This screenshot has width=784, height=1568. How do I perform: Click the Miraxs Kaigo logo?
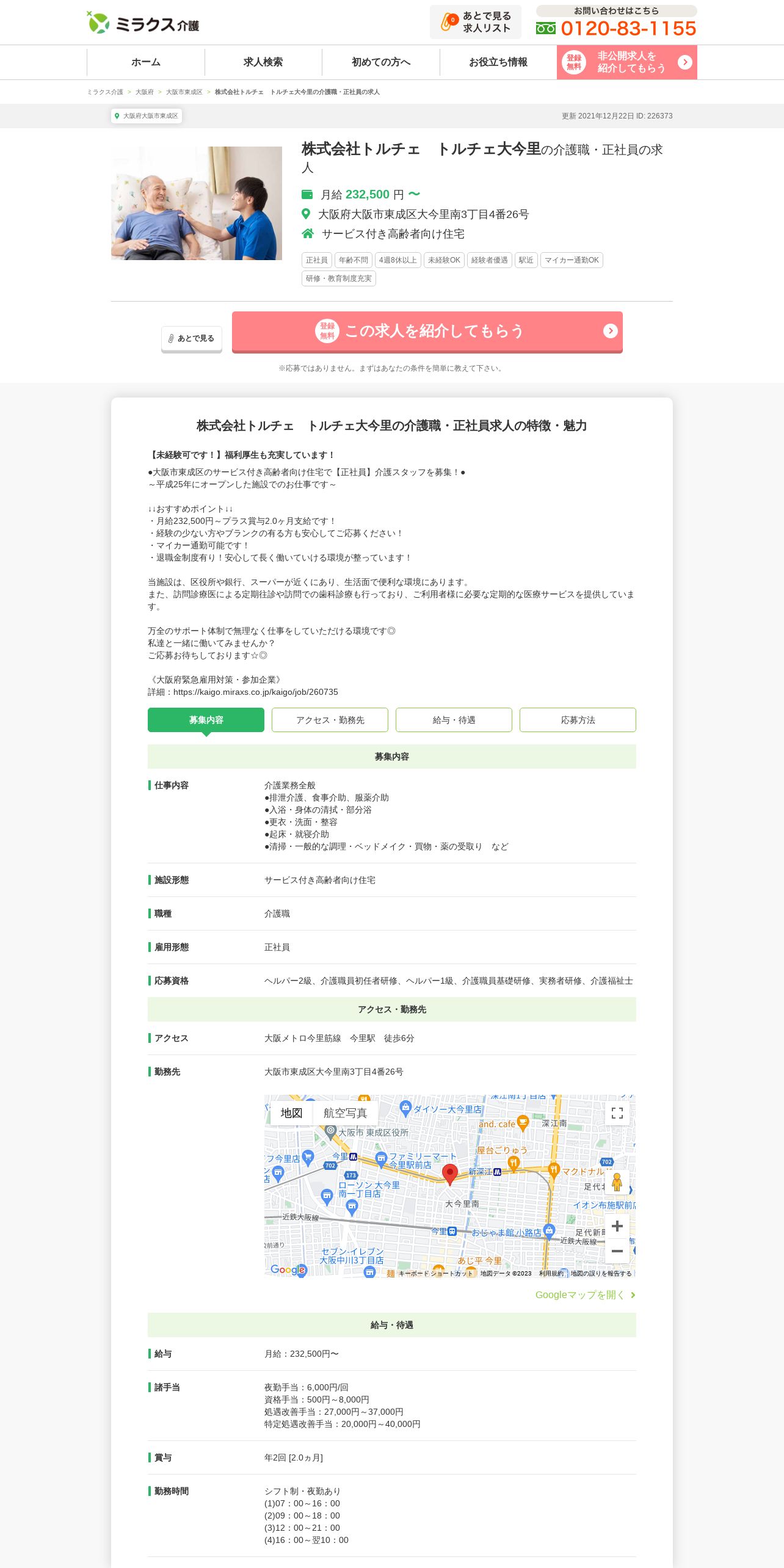(x=143, y=23)
